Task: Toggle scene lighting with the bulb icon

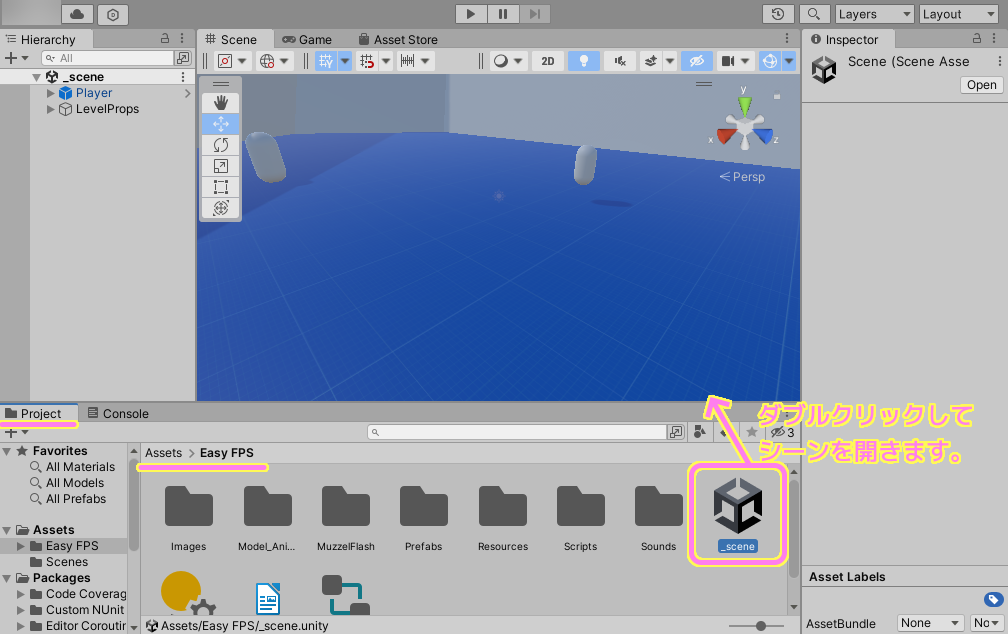Action: point(583,61)
